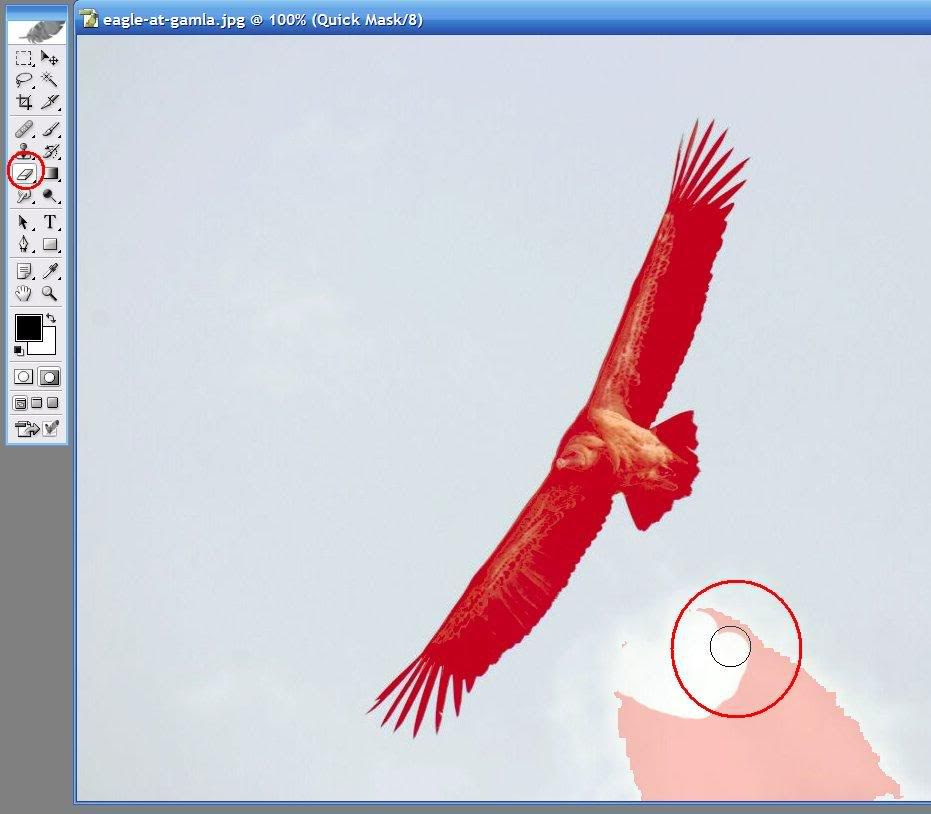
Task: Select the Magic Wand tool
Action: click(x=50, y=80)
